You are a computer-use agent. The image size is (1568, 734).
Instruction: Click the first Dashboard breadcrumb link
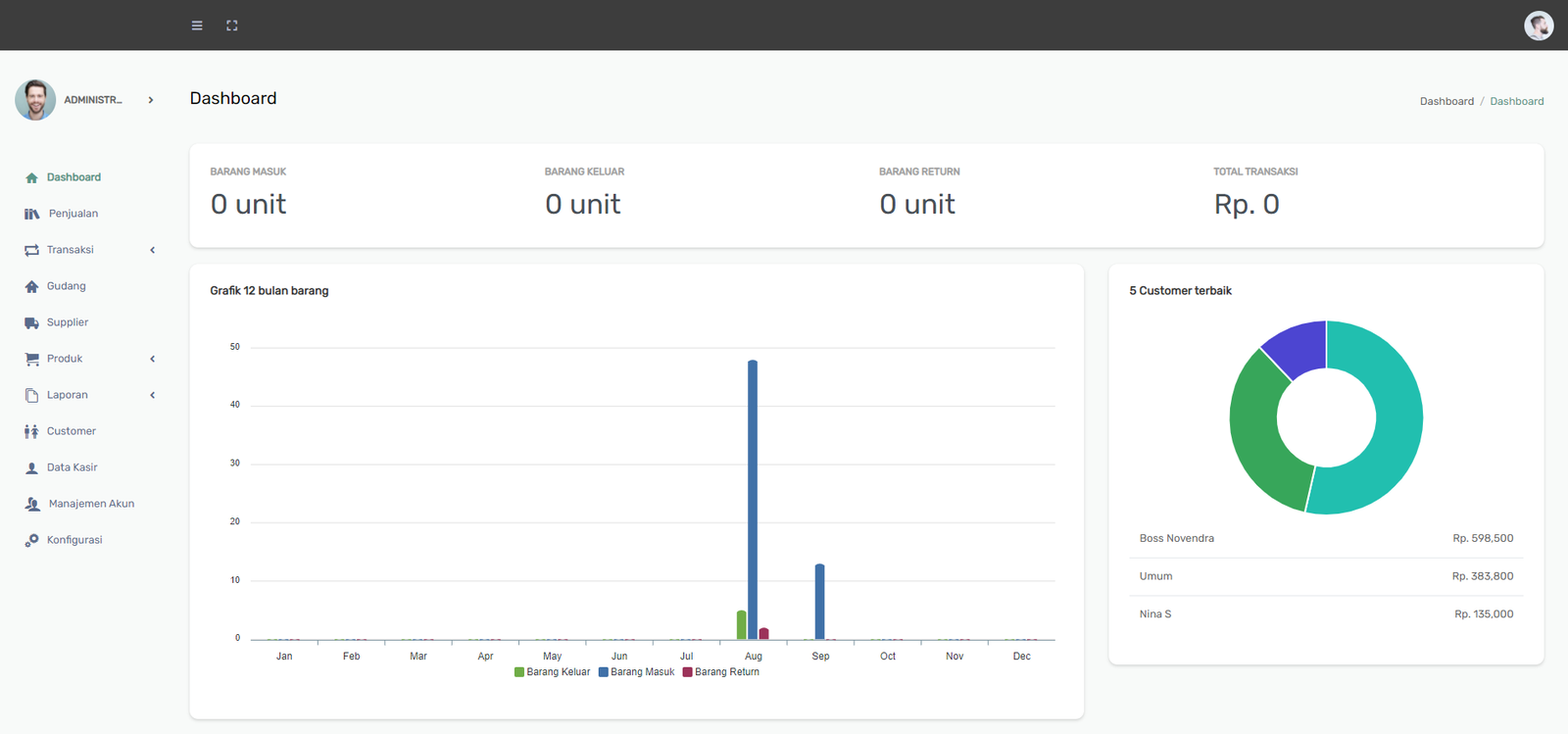[1446, 101]
